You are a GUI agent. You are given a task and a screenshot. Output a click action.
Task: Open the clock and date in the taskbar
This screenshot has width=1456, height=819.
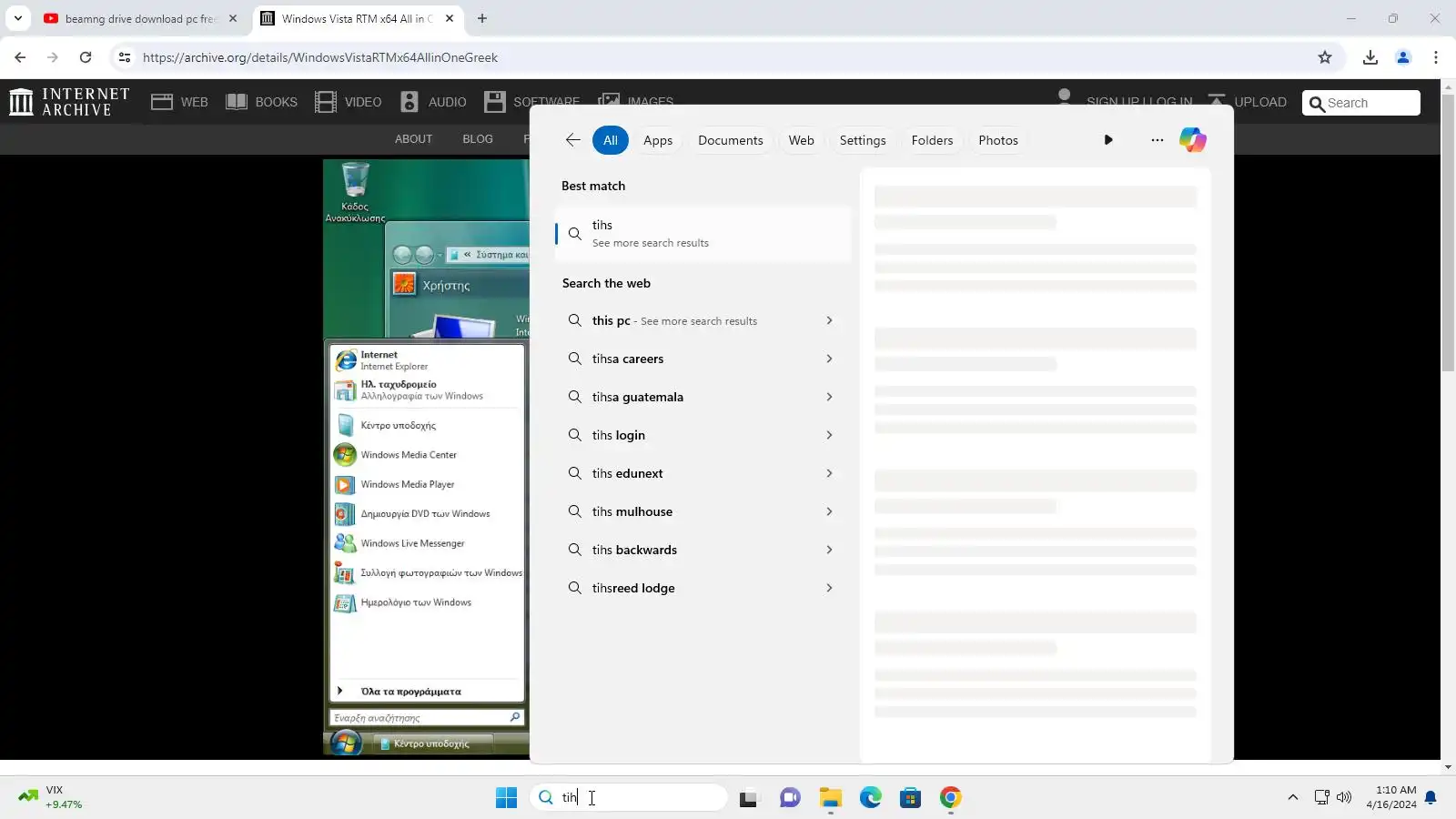[x=1390, y=797]
